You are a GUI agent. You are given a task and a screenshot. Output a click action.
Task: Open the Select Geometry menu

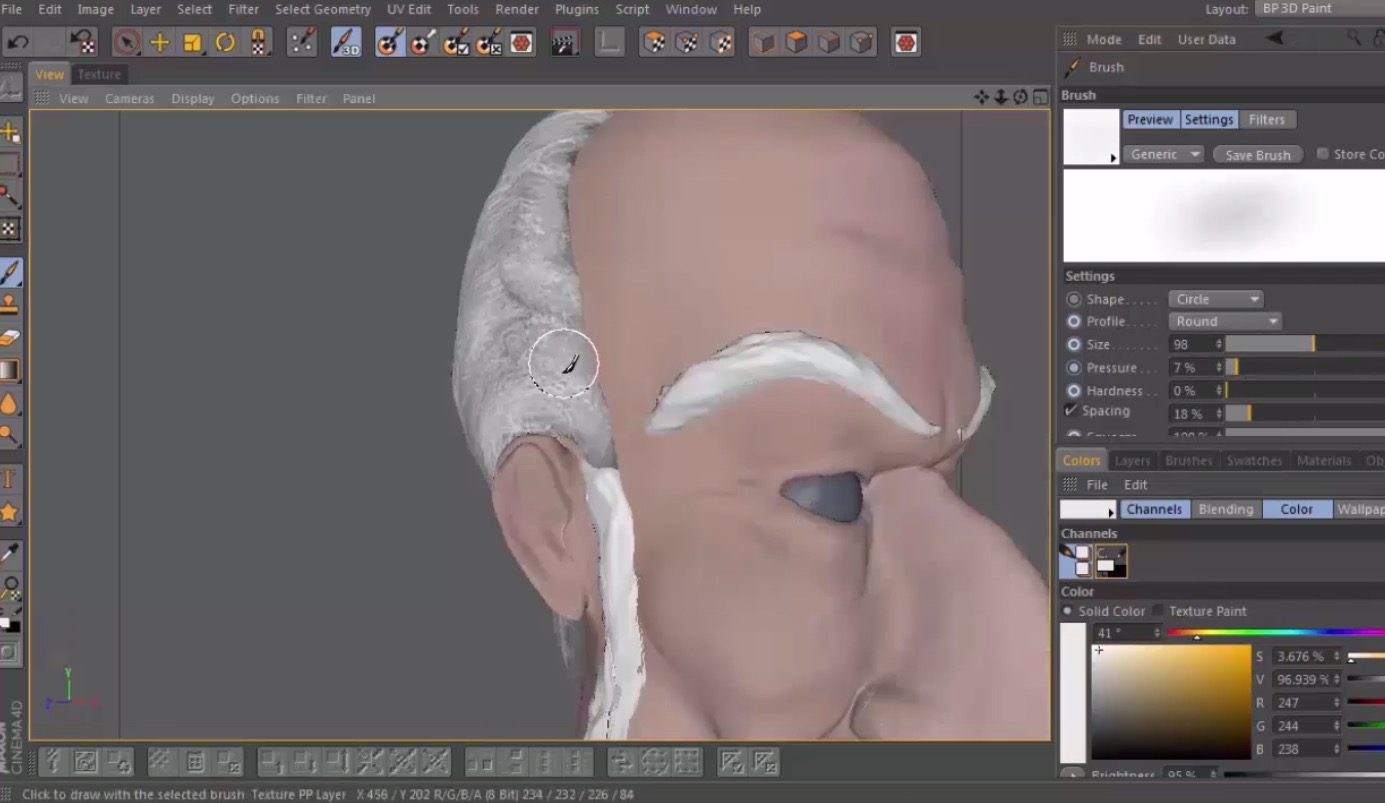(x=323, y=9)
